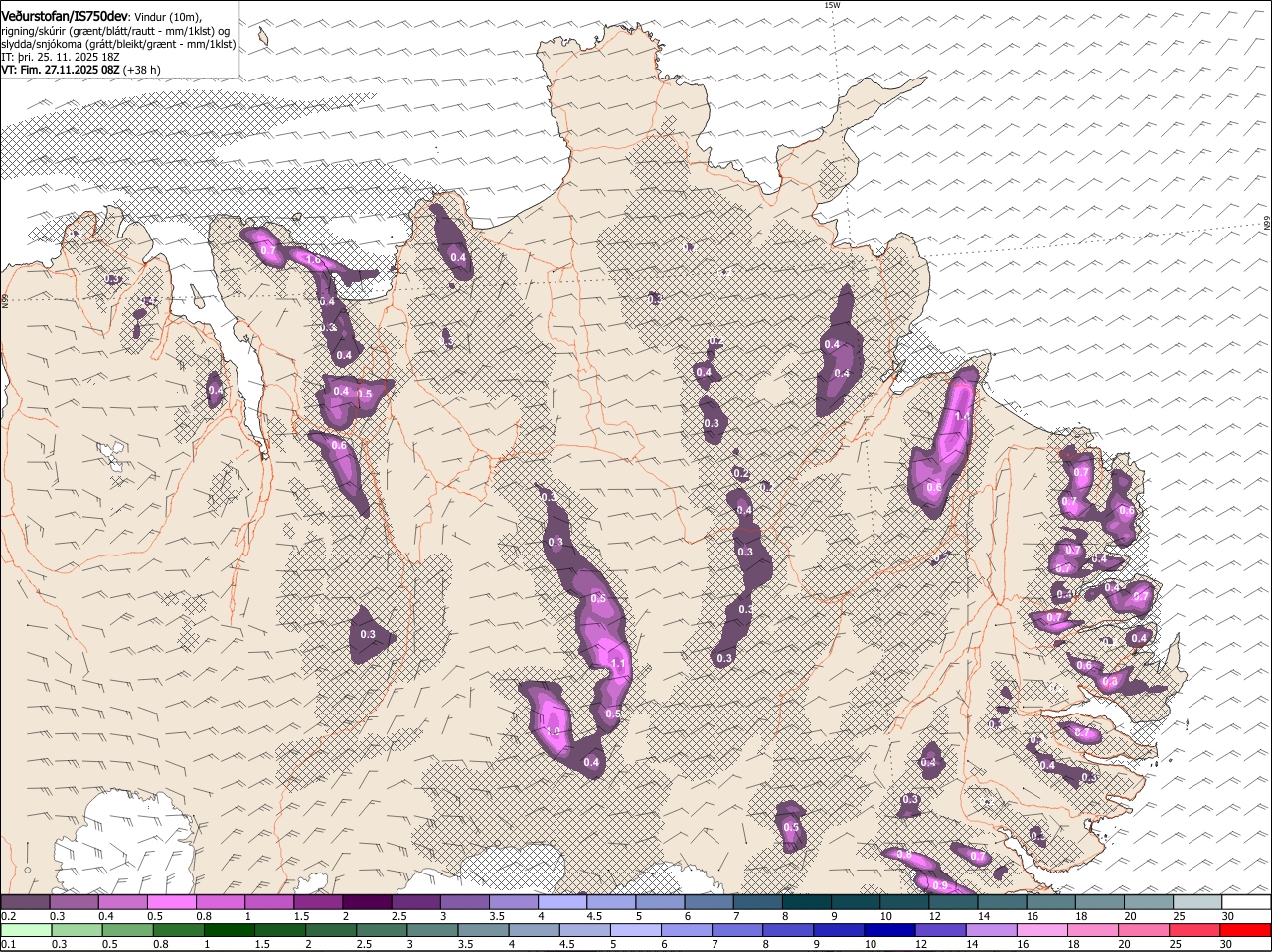Viewport: 1272px width, 952px height.
Task: Pick the upper legend swatch labelled 1.5
Action: (318, 902)
